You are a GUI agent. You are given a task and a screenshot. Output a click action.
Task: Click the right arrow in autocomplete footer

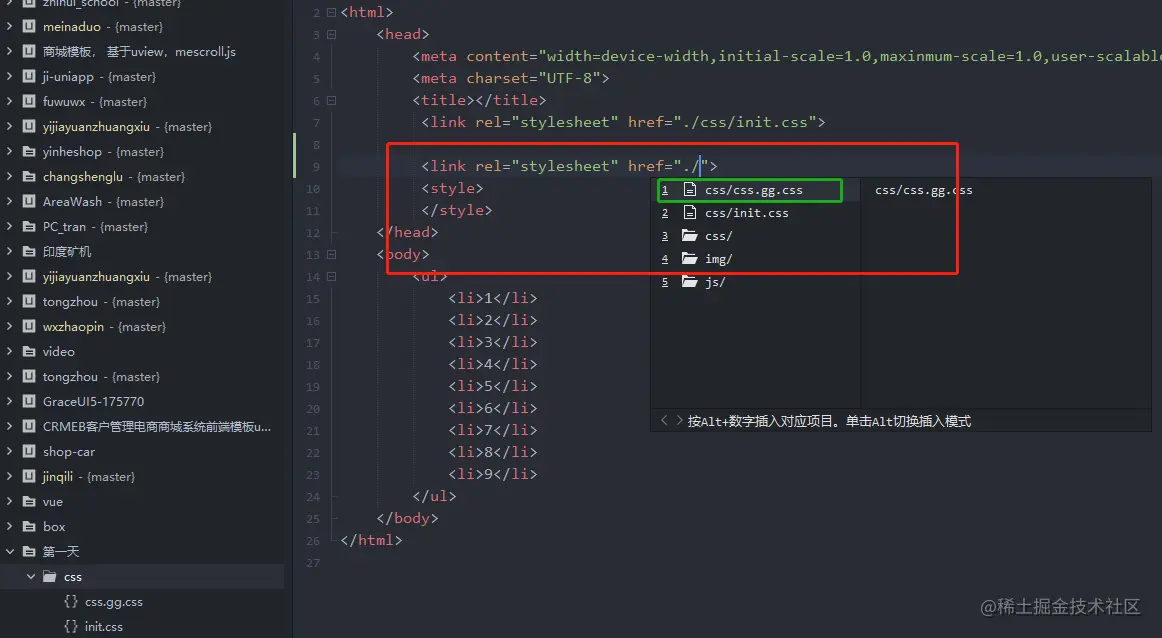[x=679, y=421]
